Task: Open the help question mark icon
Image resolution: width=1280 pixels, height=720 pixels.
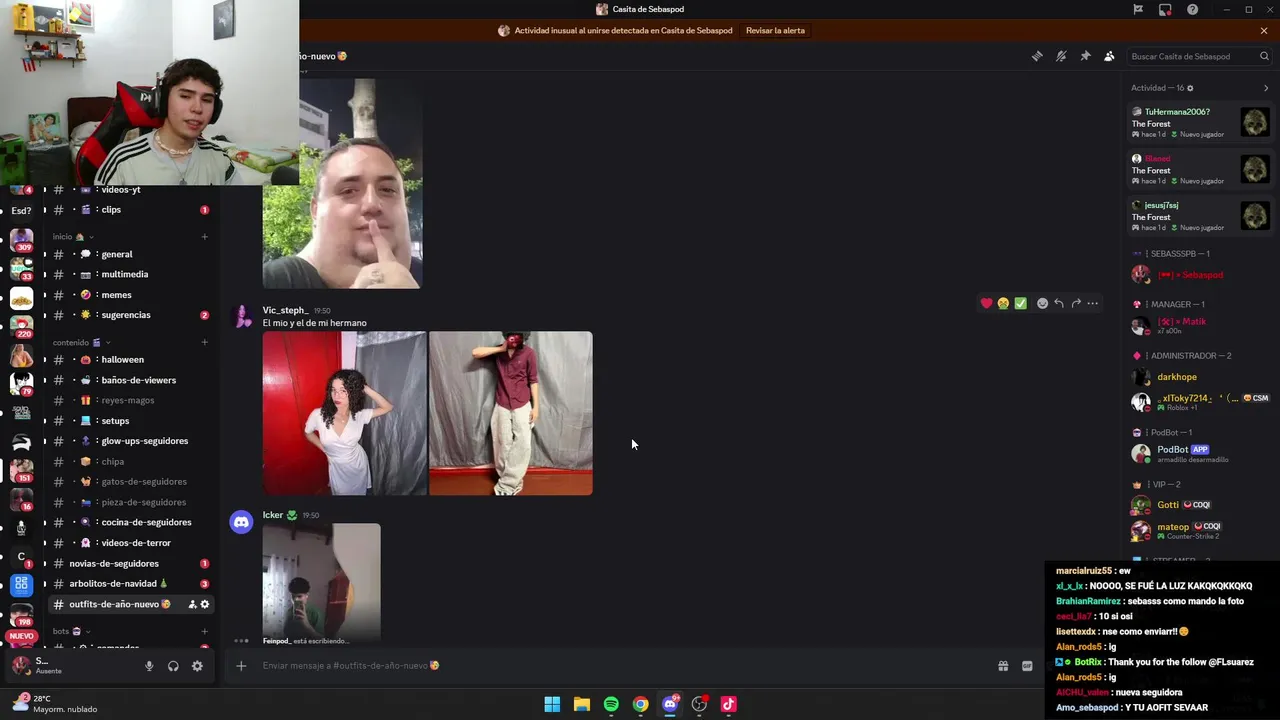Action: (1192, 9)
